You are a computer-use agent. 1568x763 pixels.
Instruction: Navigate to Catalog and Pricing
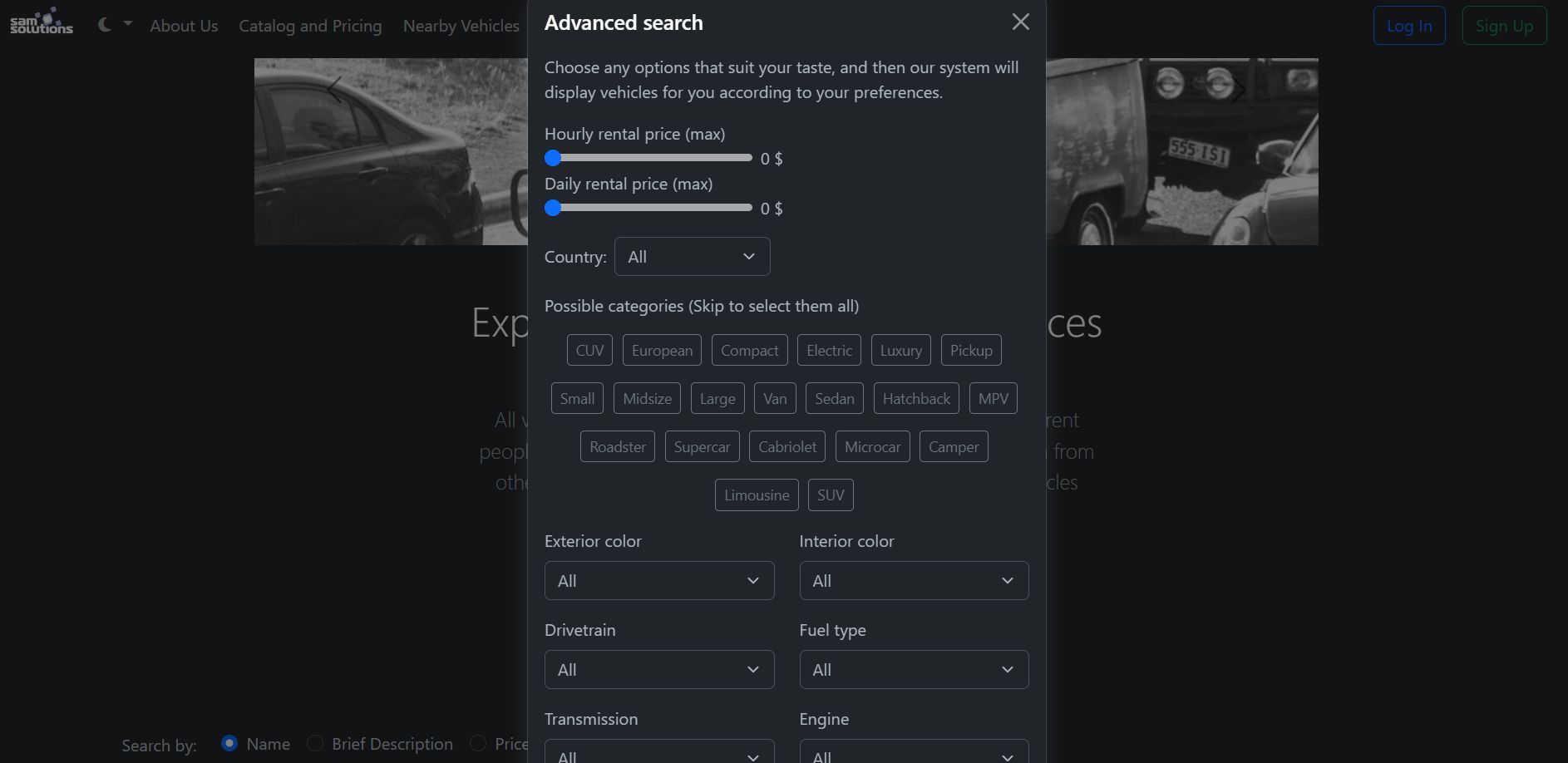pos(310,26)
